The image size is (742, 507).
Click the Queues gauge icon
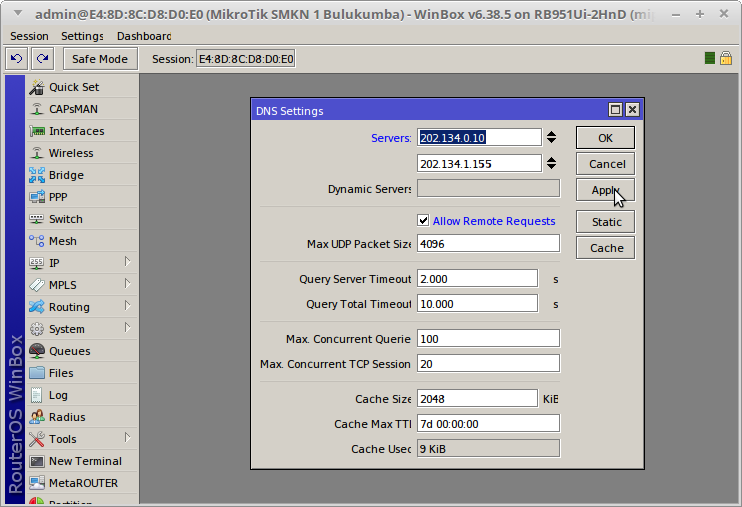pos(36,351)
